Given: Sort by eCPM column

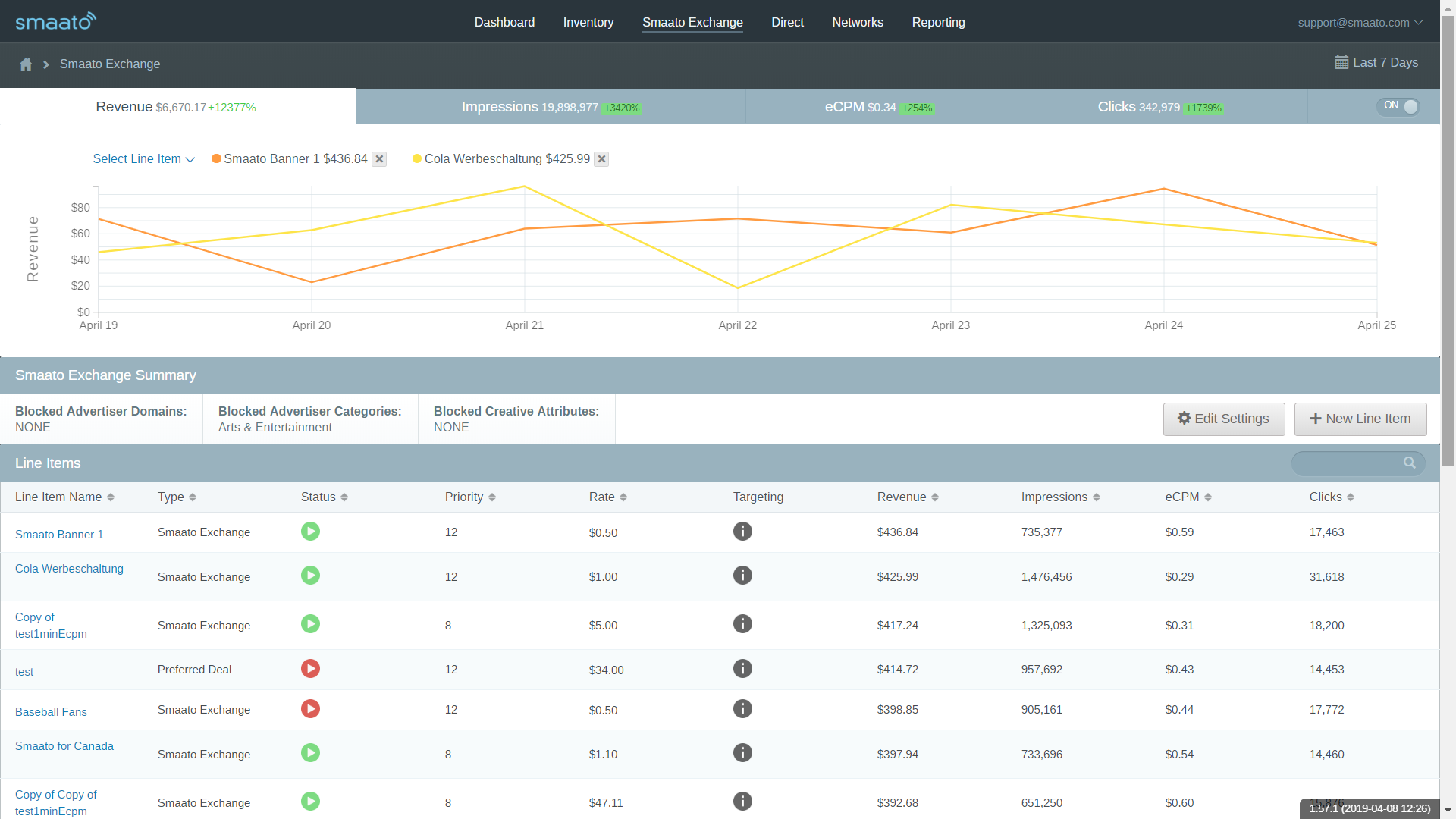Looking at the screenshot, I should [1188, 497].
